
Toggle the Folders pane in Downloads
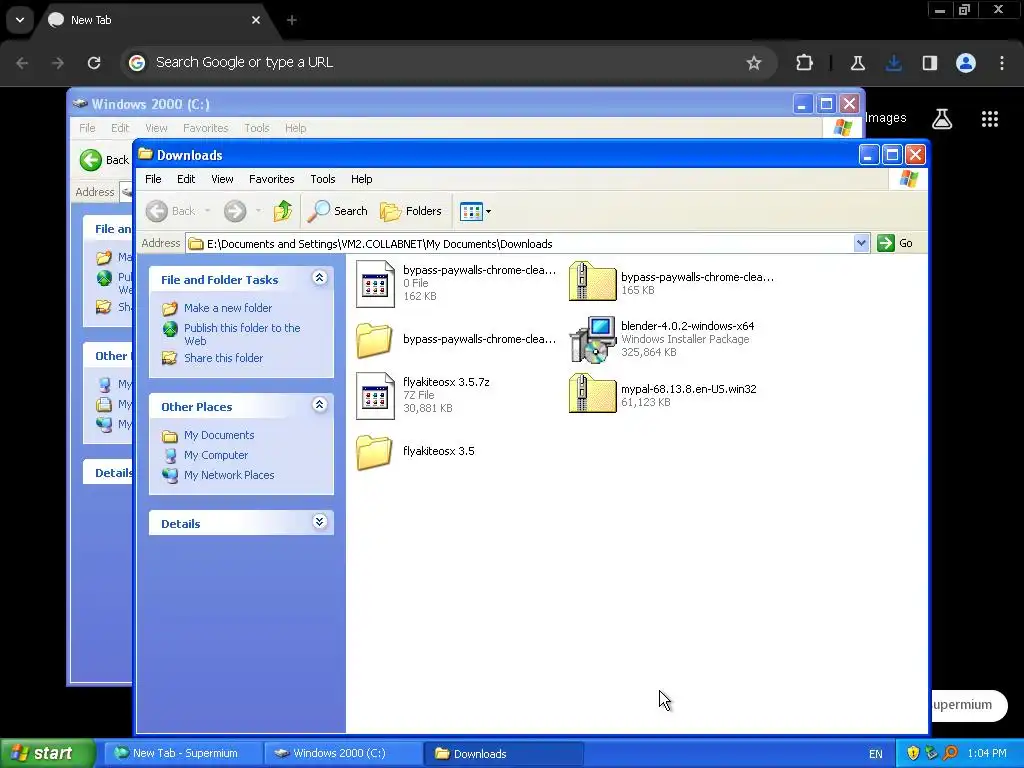411,211
